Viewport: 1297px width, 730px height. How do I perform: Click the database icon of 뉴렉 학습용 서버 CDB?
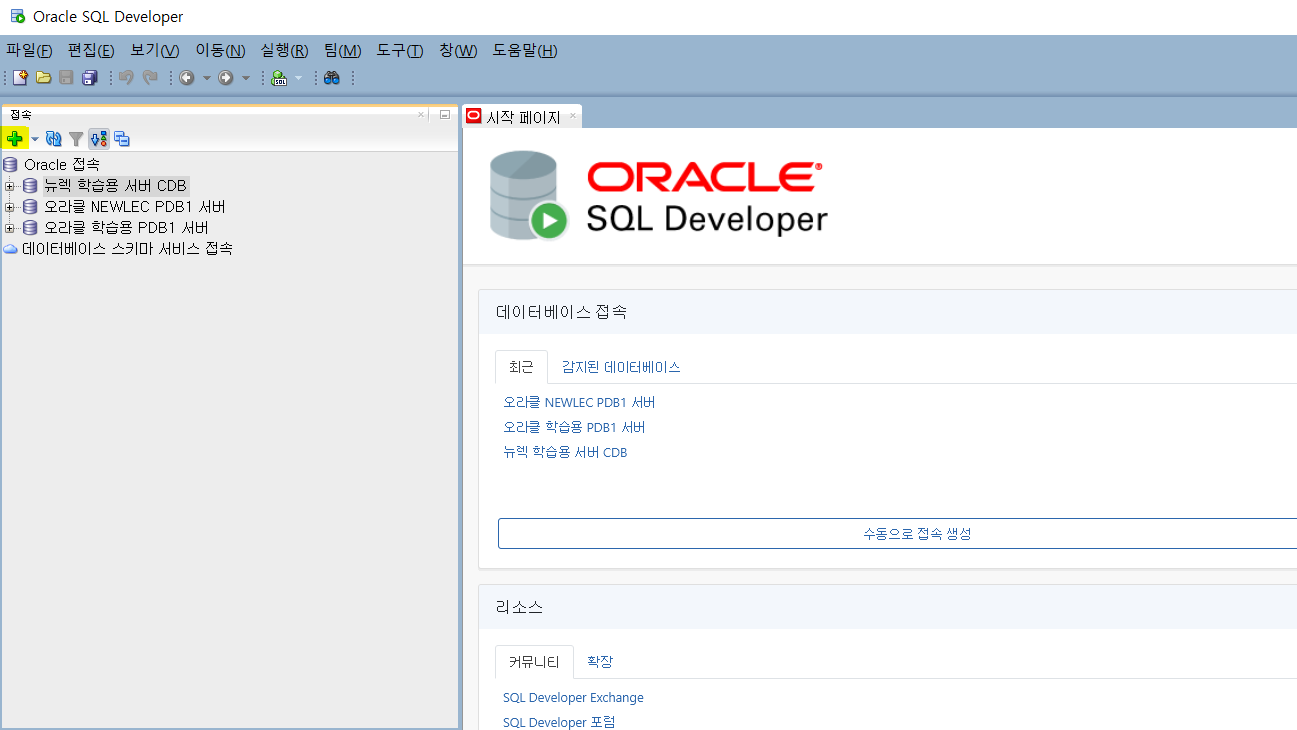30,186
